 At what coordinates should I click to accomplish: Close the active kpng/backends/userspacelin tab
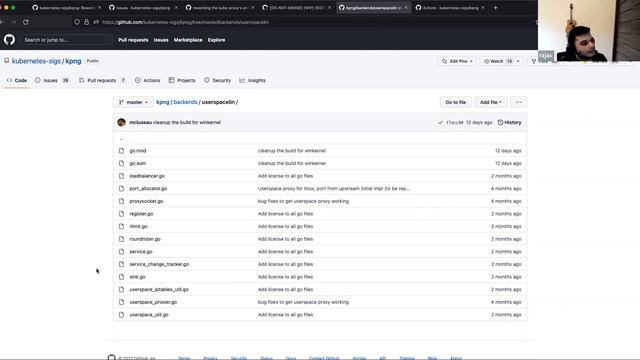(x=406, y=8)
